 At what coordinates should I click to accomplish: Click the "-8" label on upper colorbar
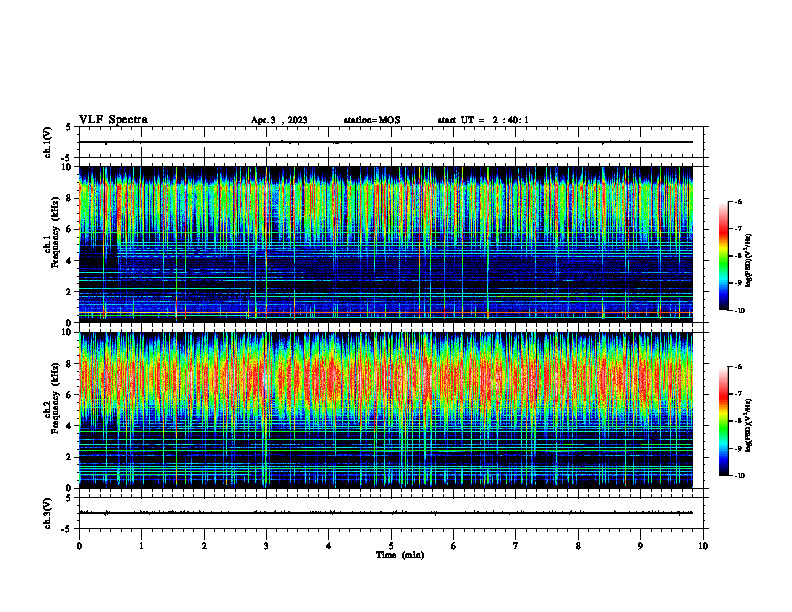(x=738, y=256)
